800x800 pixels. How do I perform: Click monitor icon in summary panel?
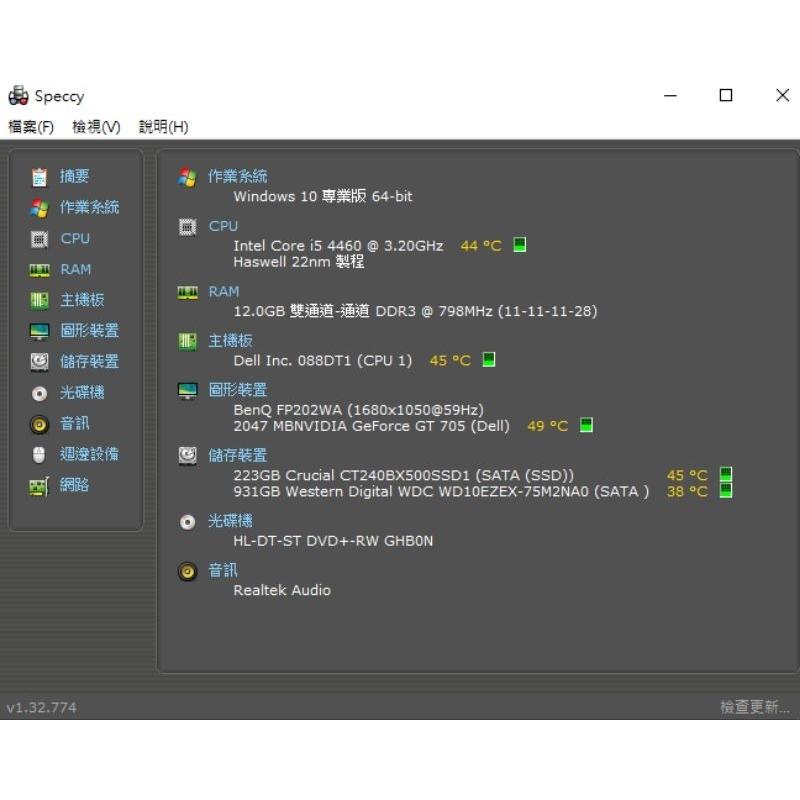tap(187, 391)
